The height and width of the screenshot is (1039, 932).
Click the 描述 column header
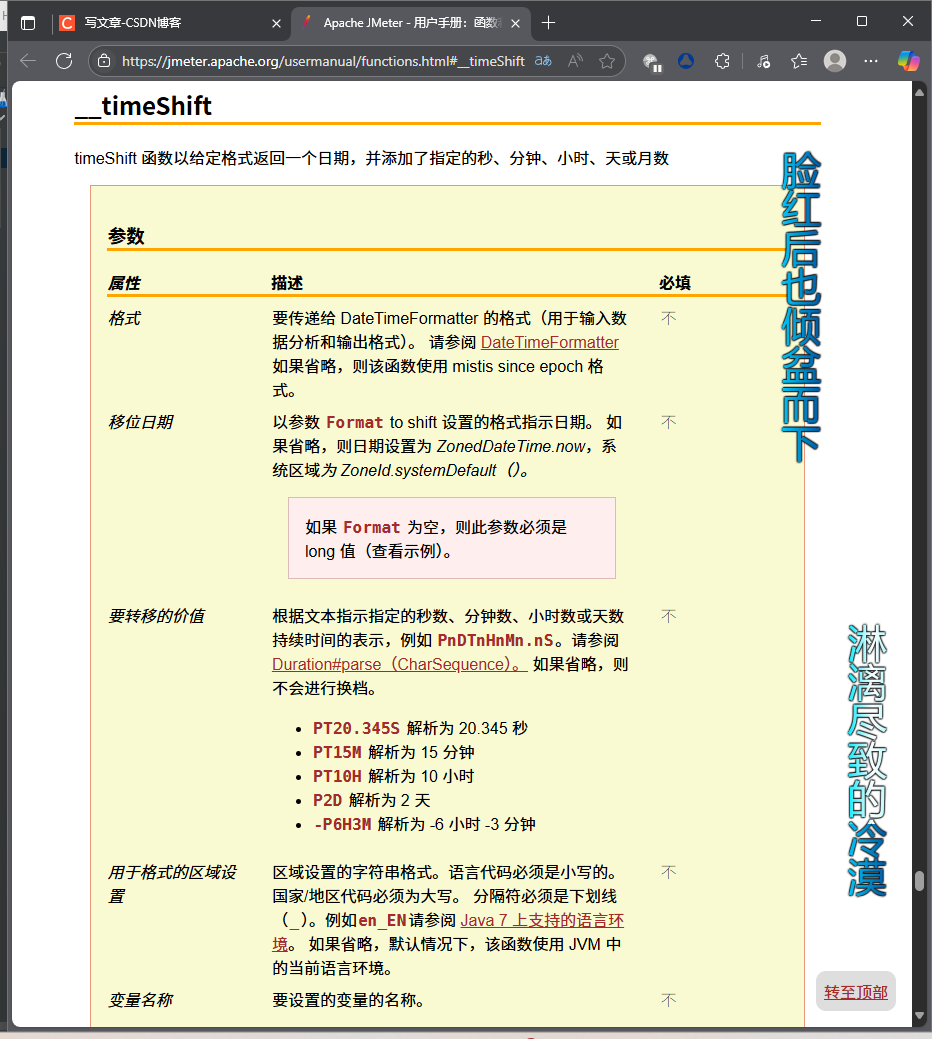[x=287, y=283]
